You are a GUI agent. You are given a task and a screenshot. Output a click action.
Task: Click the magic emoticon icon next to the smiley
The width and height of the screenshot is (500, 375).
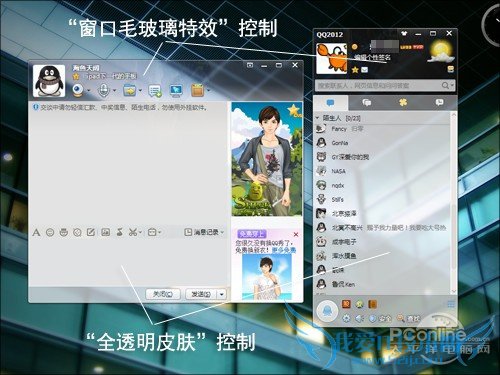point(64,232)
